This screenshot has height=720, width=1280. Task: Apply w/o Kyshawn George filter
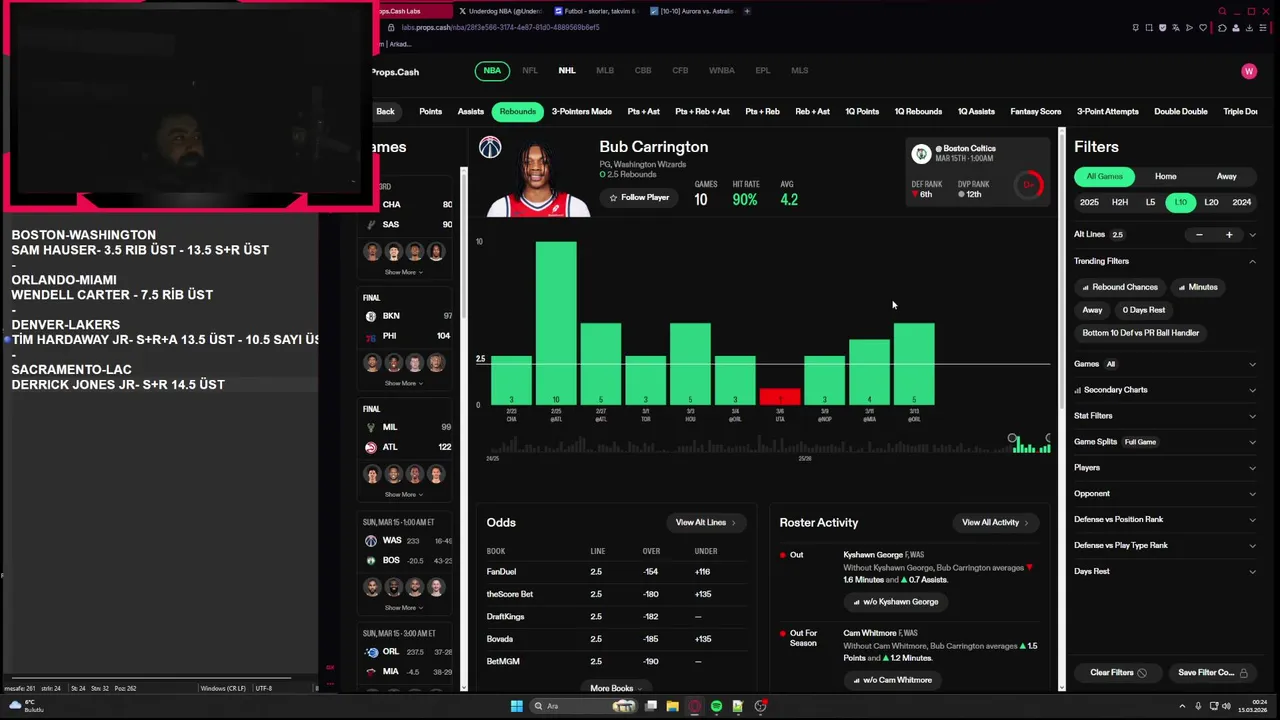(x=896, y=602)
